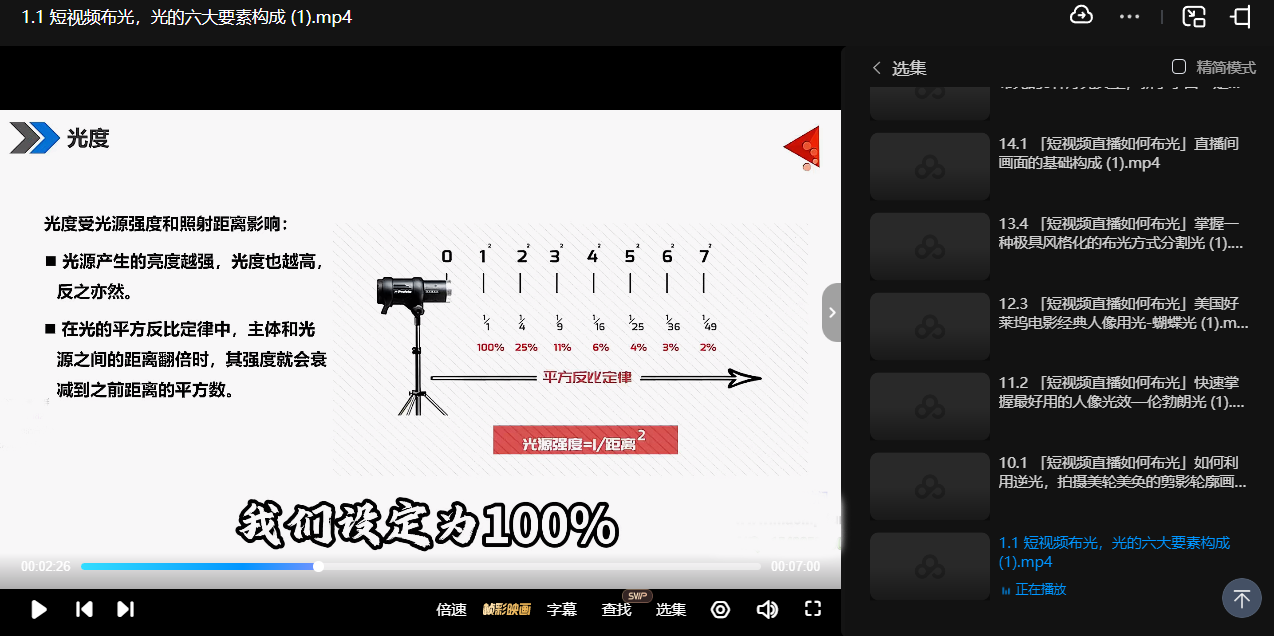This screenshot has width=1274, height=636.
Task: Mute the volume speaker icon
Action: (767, 609)
